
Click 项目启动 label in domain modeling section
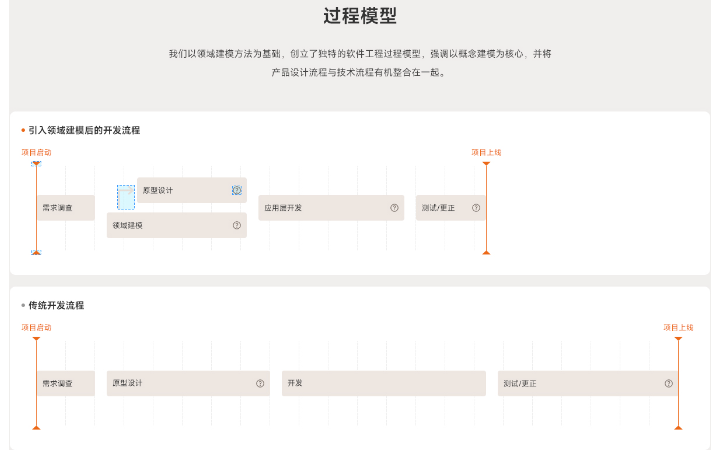click(36, 152)
